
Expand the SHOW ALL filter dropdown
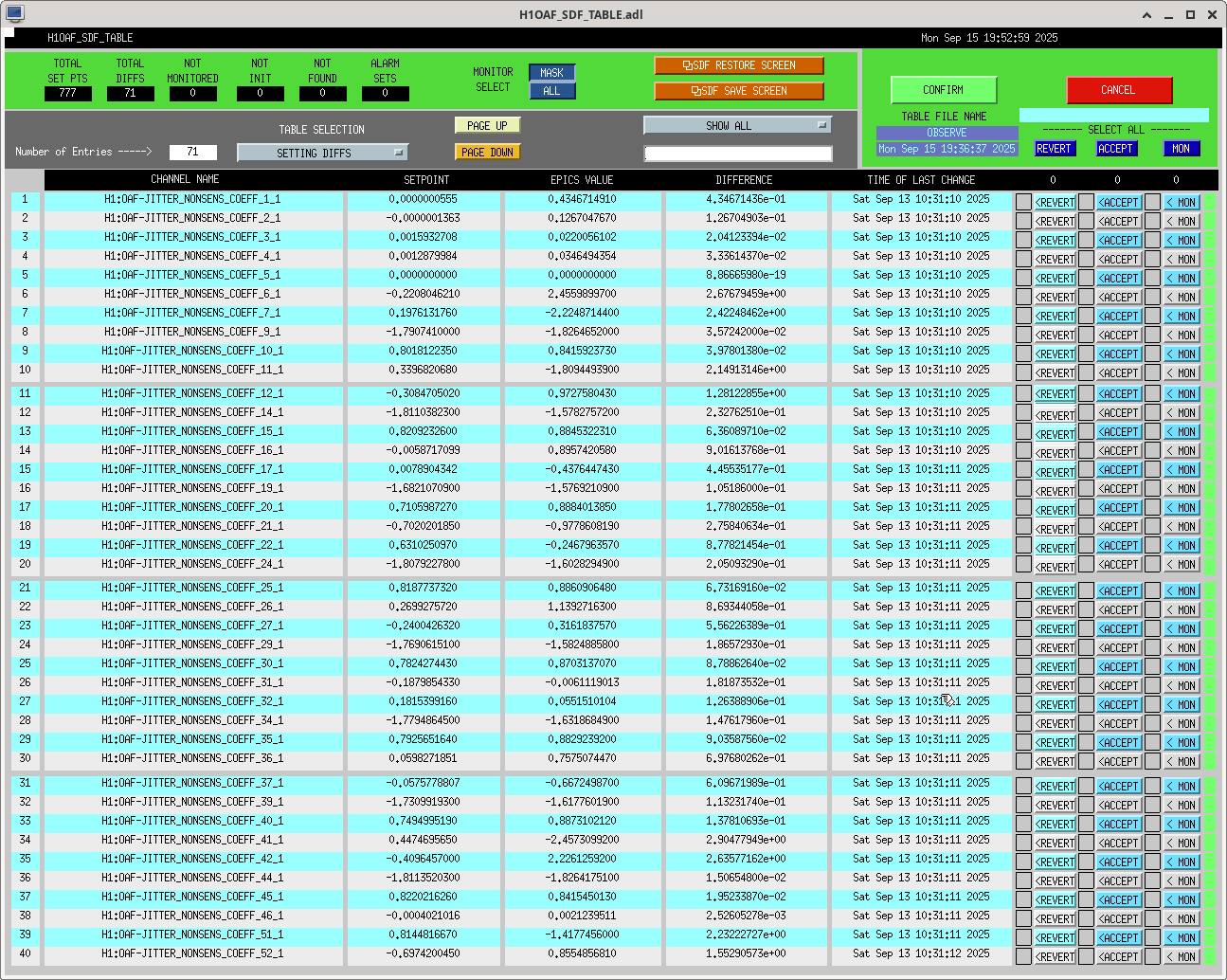click(737, 125)
